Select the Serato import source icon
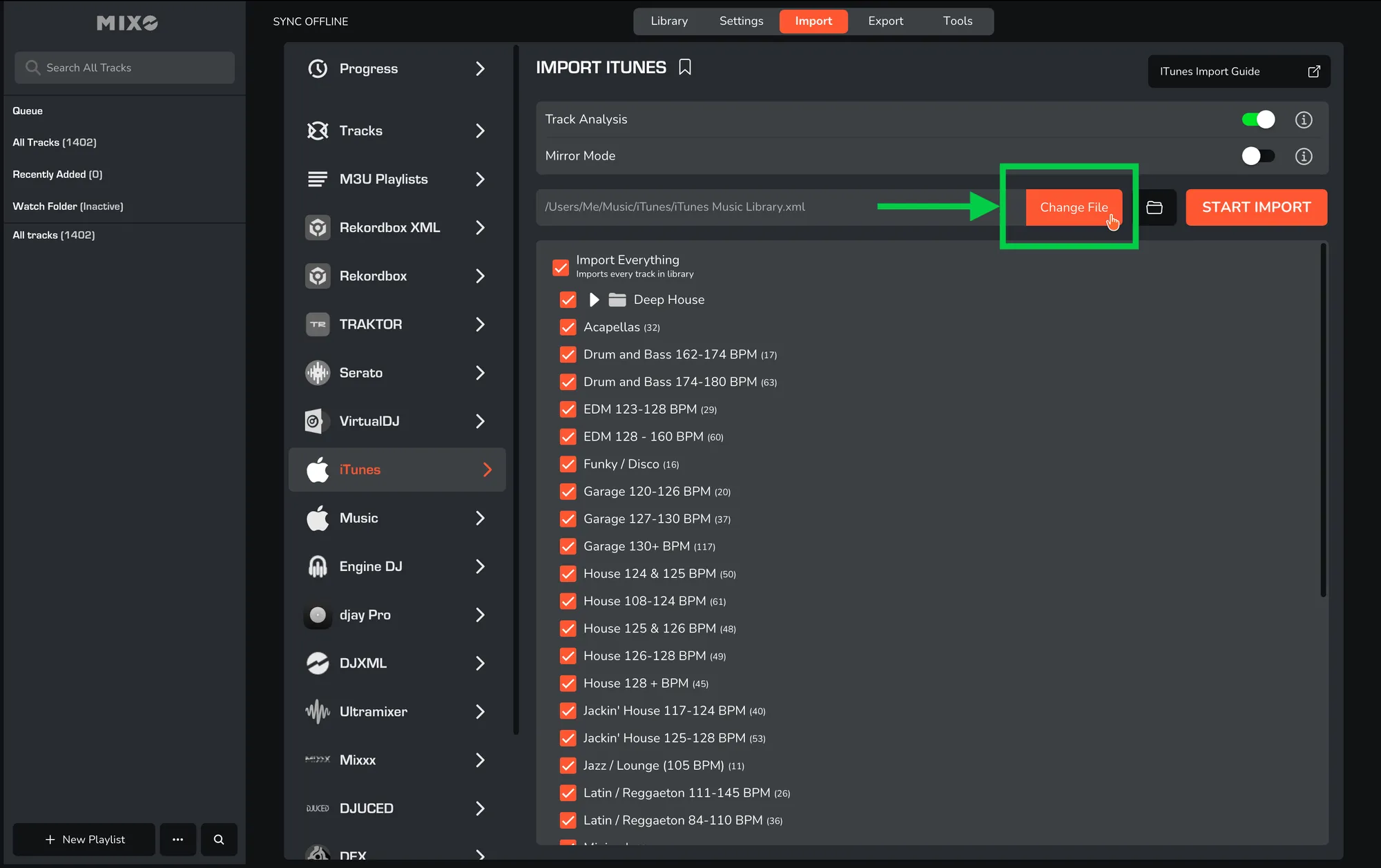Viewport: 1381px width, 868px height. (318, 373)
